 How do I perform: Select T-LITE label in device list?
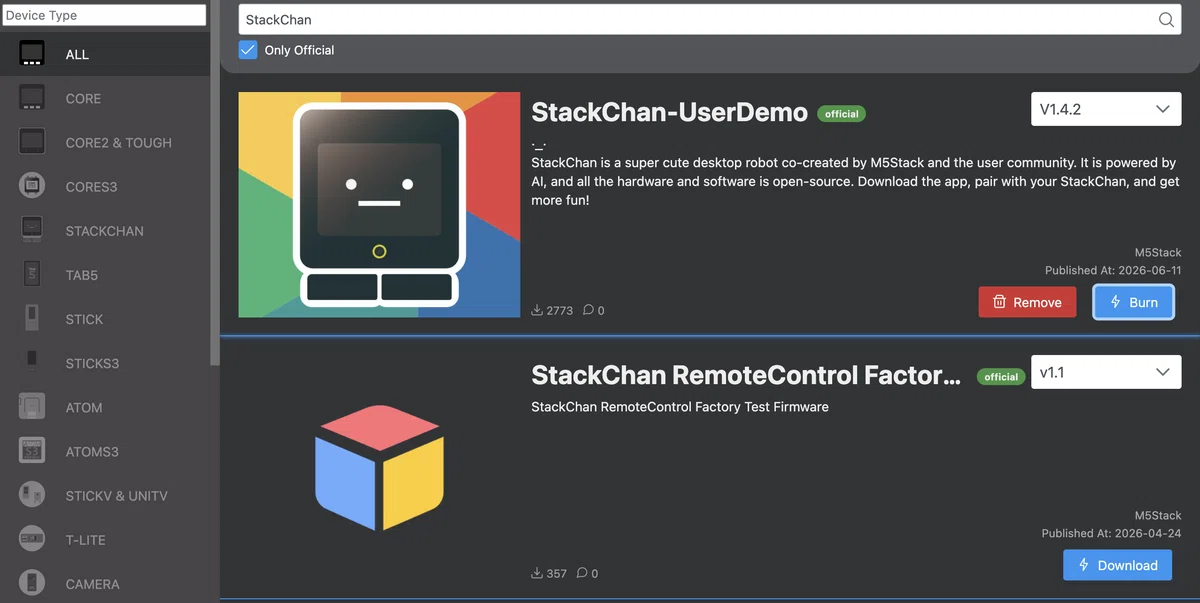[86, 540]
